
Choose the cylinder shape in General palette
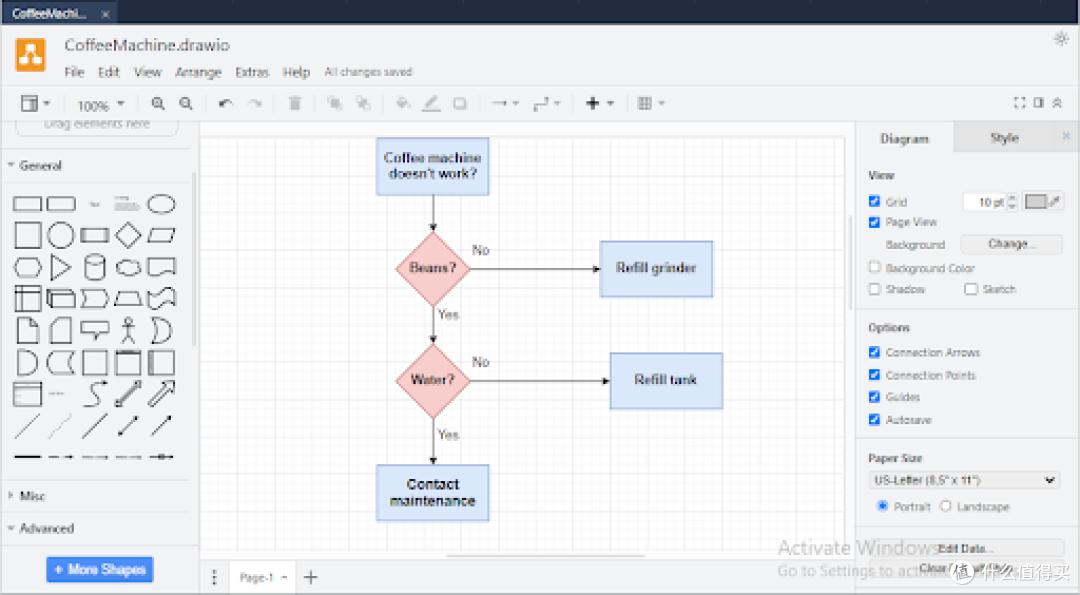(94, 267)
